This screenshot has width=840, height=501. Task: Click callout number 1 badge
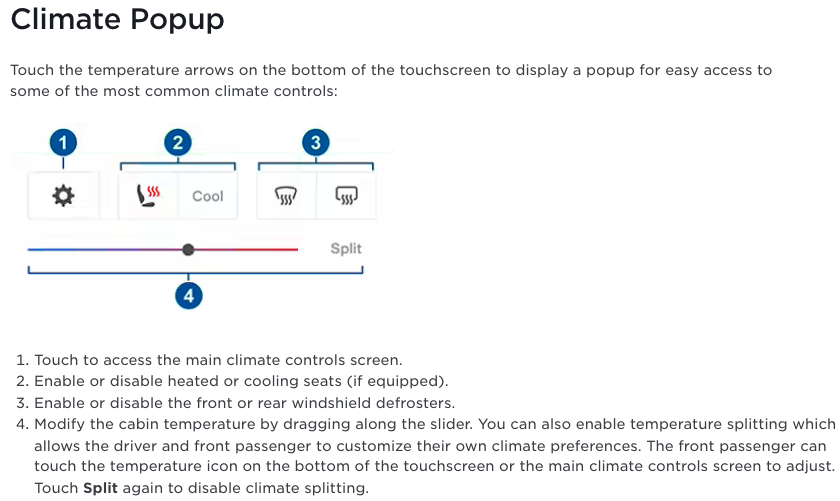pos(63,143)
